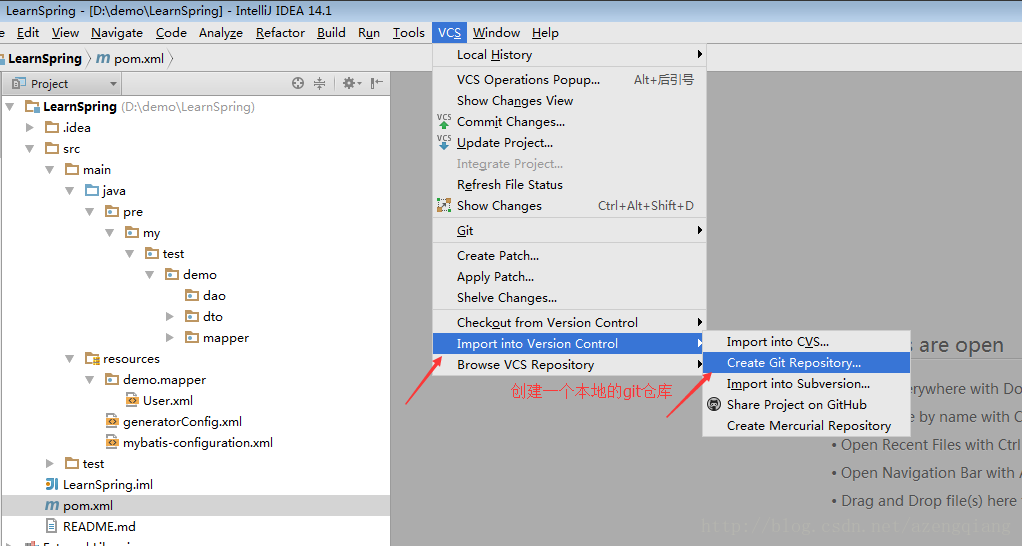Select Apply Patch
The width and height of the screenshot is (1022, 546).
click(569, 277)
